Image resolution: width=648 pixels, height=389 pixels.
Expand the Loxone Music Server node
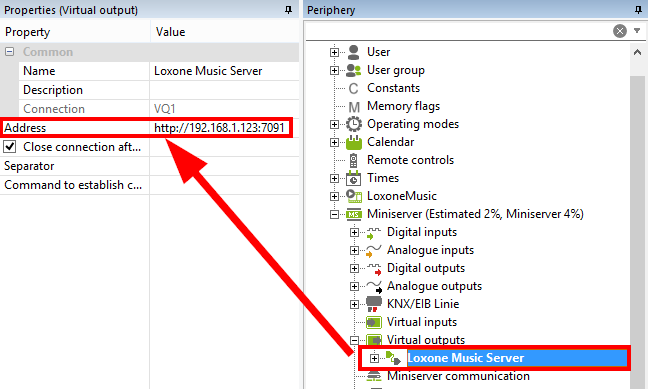click(x=374, y=358)
